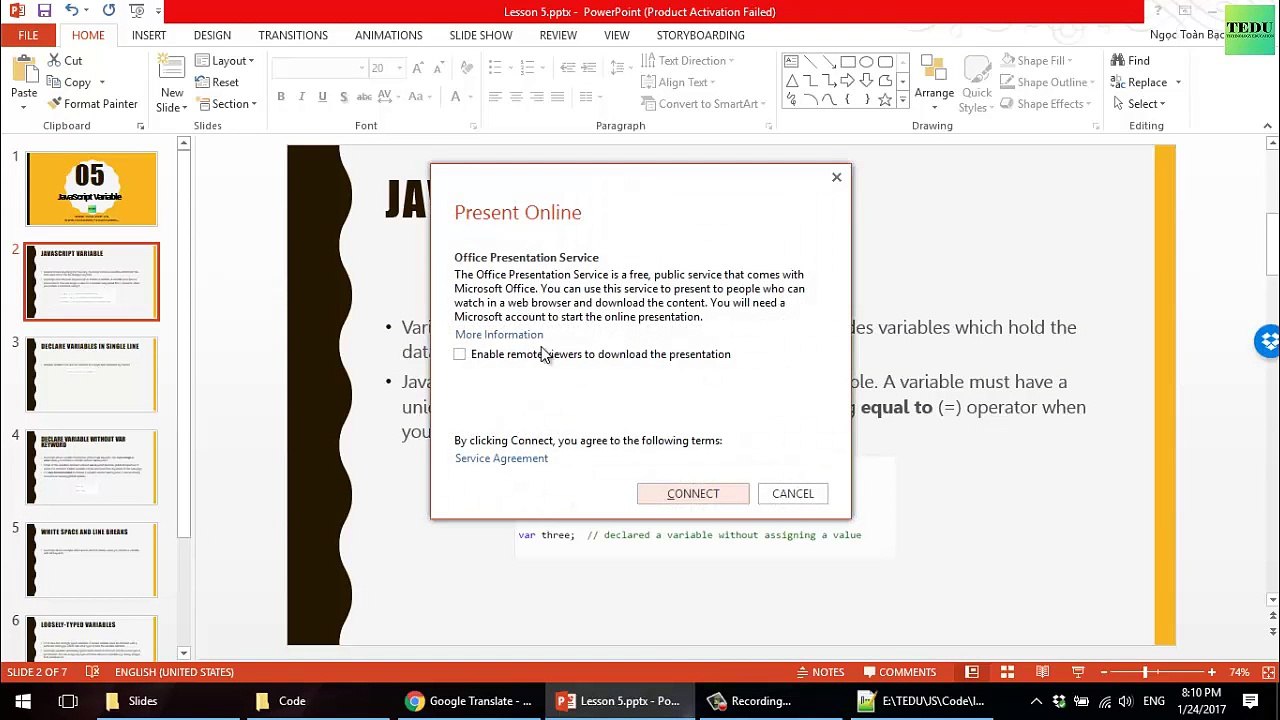The image size is (1280, 720).
Task: Adjust the zoom slider handle
Action: [1145, 672]
